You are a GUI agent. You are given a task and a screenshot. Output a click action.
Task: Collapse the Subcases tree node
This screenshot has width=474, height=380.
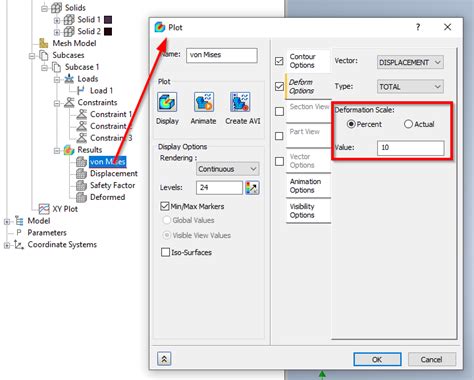(32, 55)
